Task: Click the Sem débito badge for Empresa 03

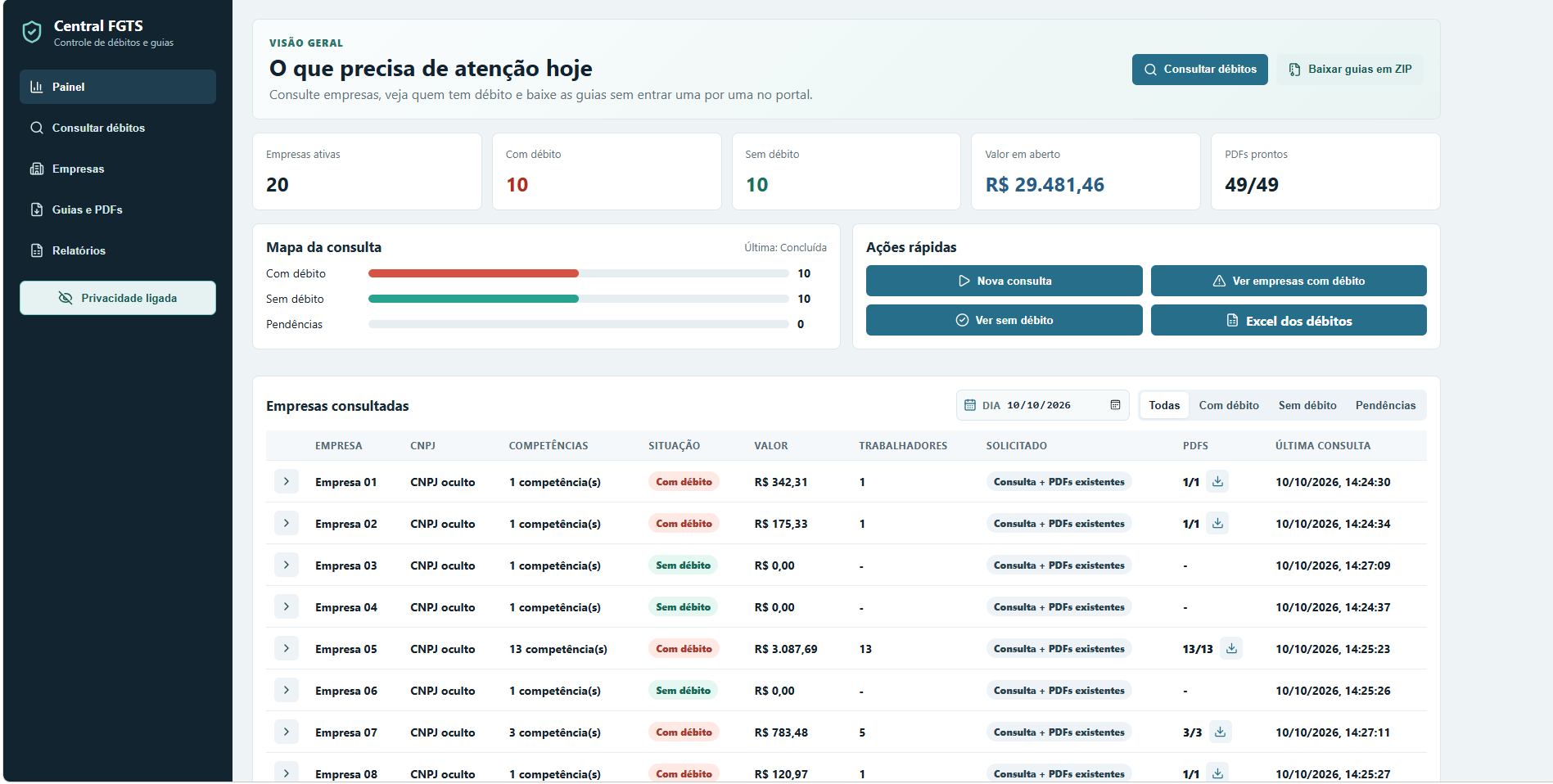Action: pos(683,565)
